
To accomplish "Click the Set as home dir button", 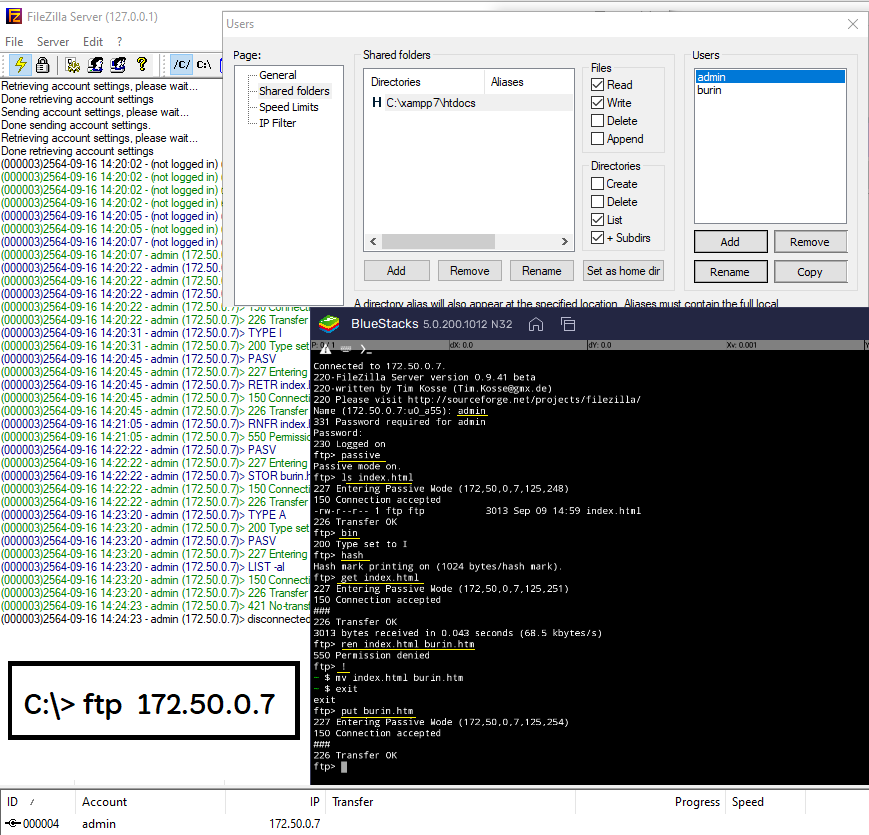I will [623, 271].
